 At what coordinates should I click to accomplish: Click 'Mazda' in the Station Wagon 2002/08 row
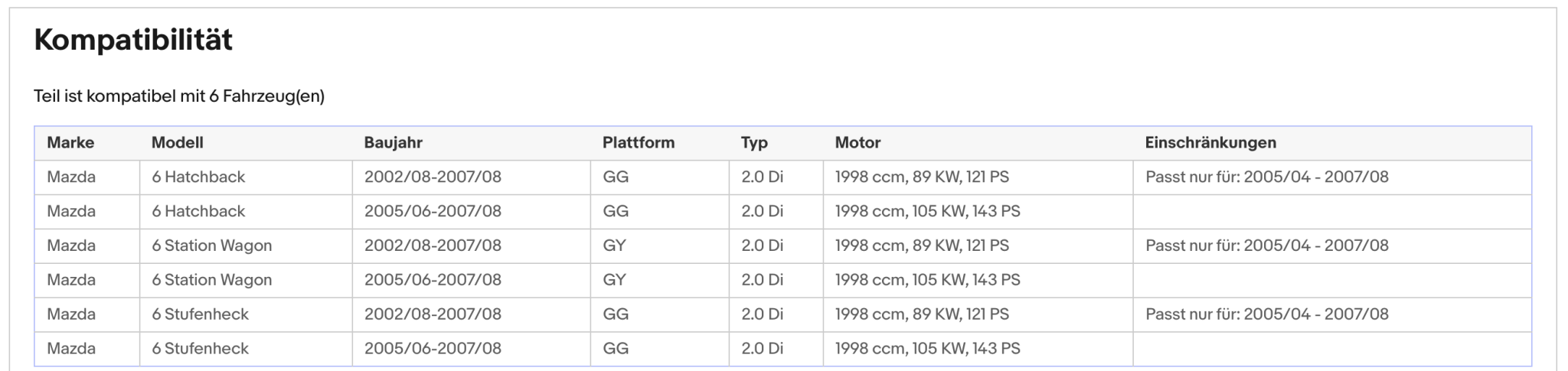(x=71, y=246)
